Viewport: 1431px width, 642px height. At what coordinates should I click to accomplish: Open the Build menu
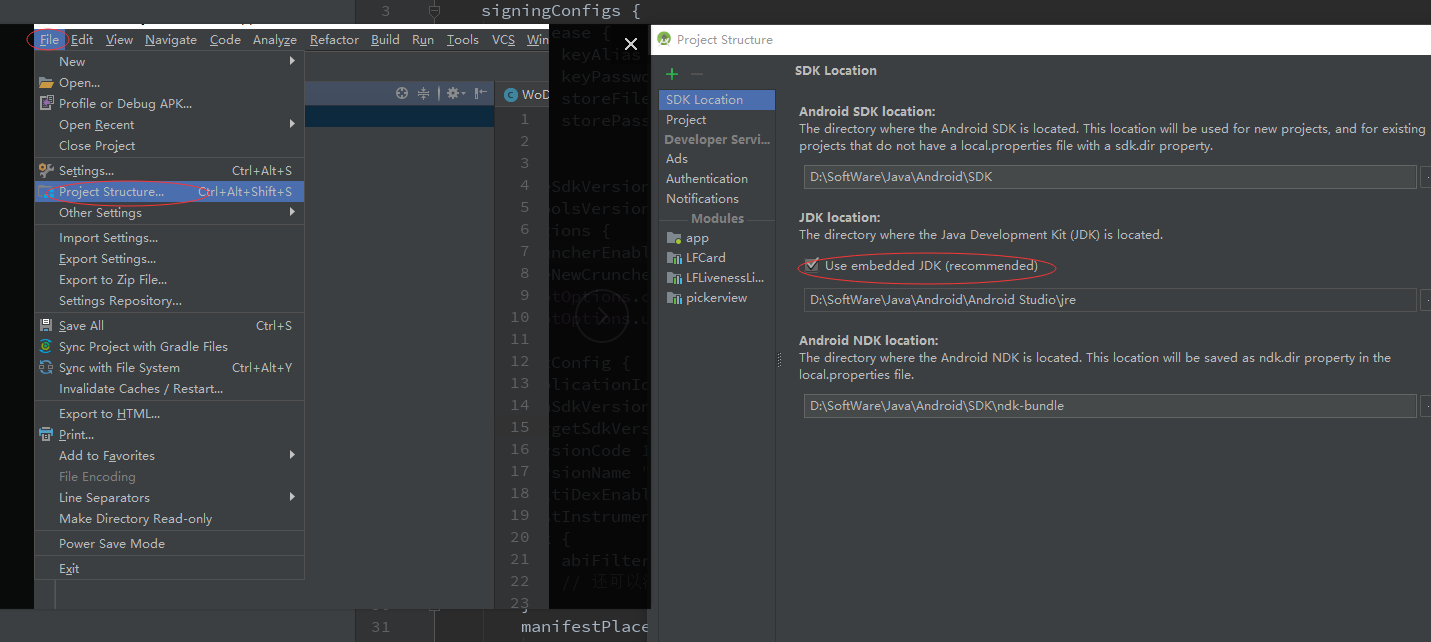tap(385, 40)
